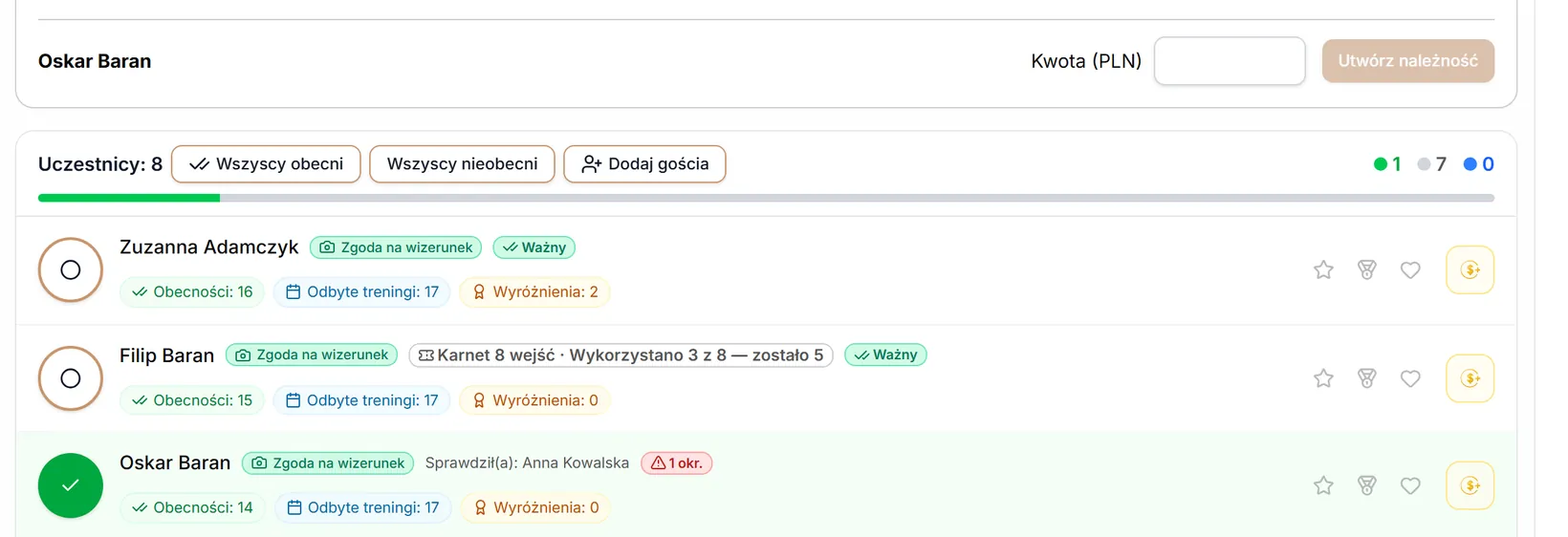
Task: Click the red 1 okr. warning badge
Action: (x=676, y=463)
